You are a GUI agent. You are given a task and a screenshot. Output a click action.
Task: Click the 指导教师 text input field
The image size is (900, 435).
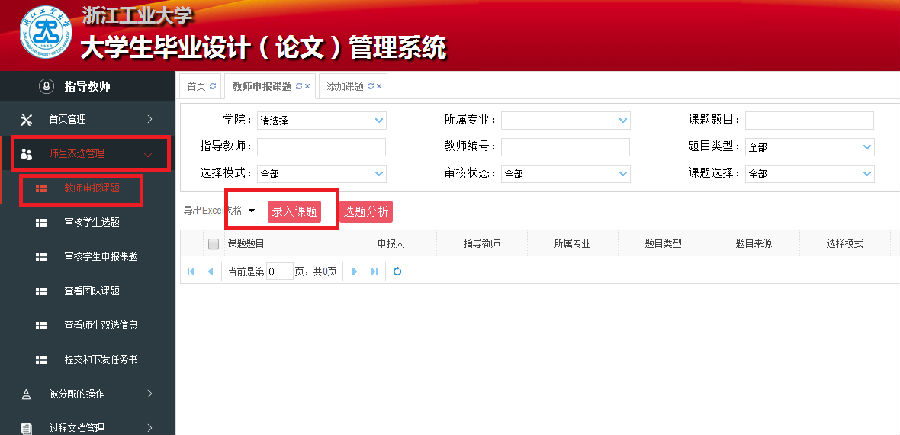(321, 147)
